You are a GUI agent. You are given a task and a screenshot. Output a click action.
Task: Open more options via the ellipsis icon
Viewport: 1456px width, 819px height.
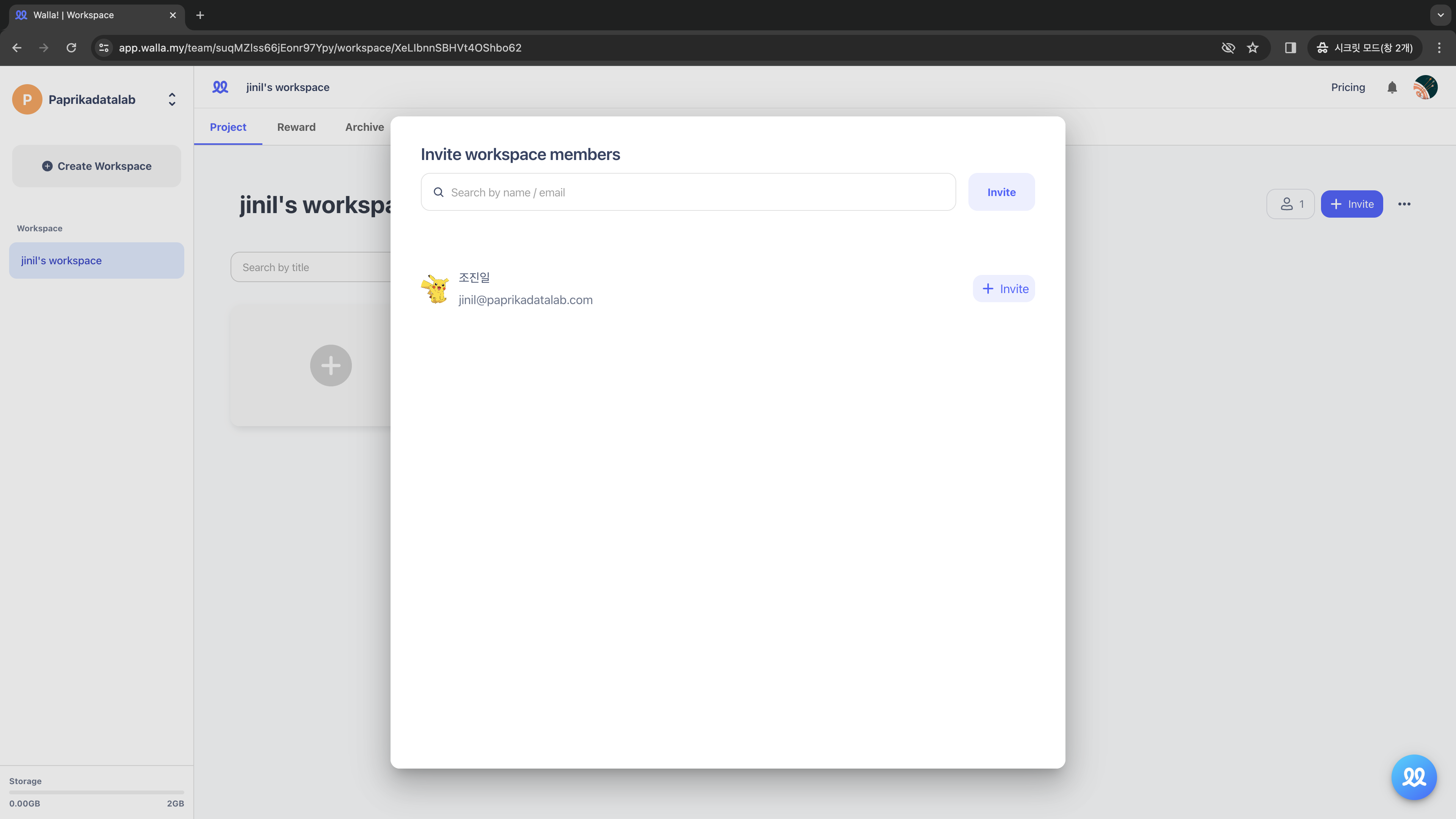(1405, 204)
